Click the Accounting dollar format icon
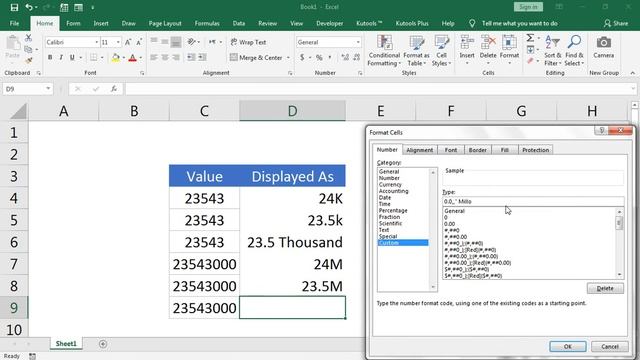Screen dimensions: 640x360 click(302, 58)
